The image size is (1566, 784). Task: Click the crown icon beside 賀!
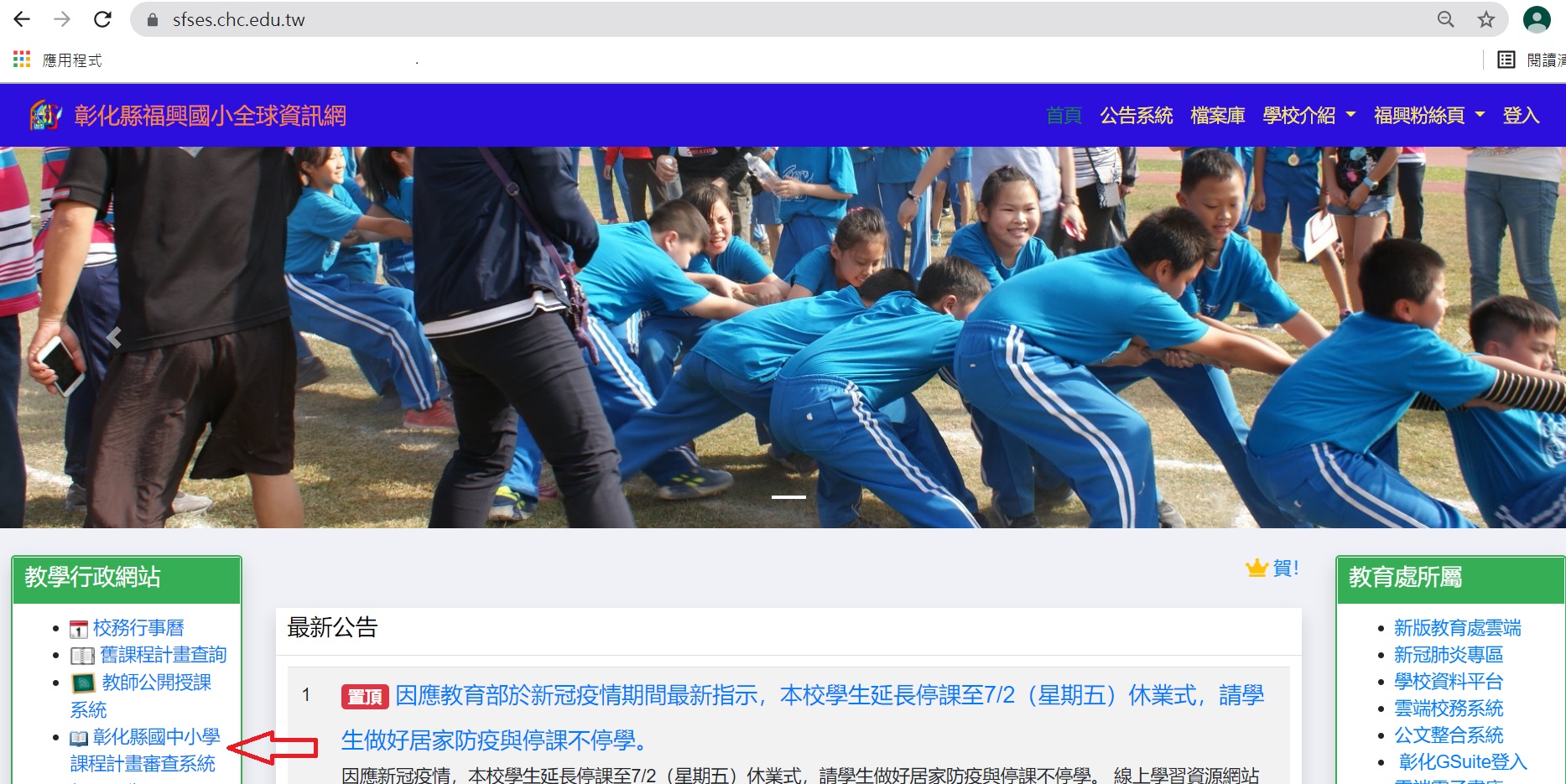pyautogui.click(x=1256, y=569)
